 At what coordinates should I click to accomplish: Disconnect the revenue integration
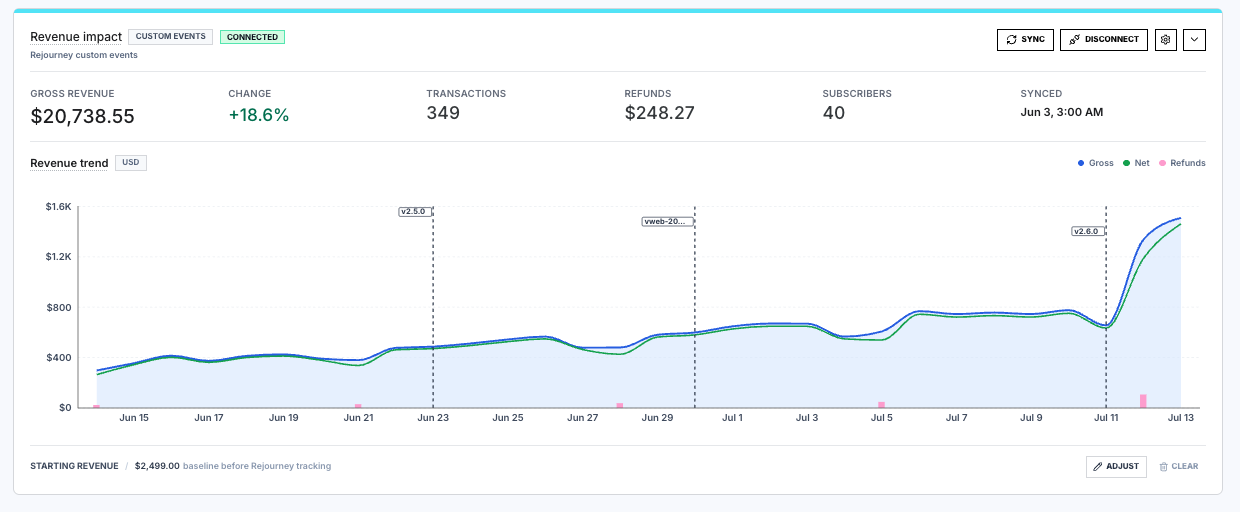point(1104,39)
